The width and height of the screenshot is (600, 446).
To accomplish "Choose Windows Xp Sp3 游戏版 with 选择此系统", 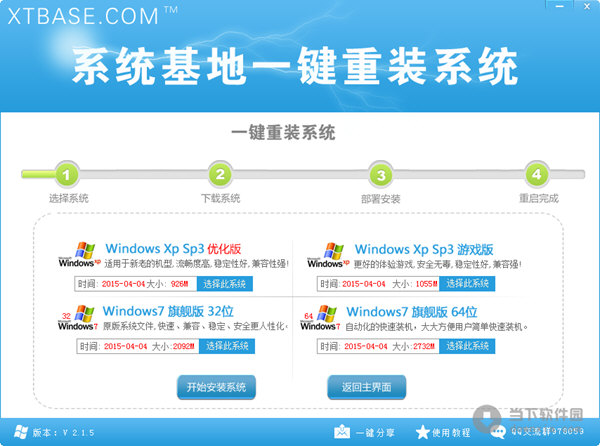I will (476, 284).
